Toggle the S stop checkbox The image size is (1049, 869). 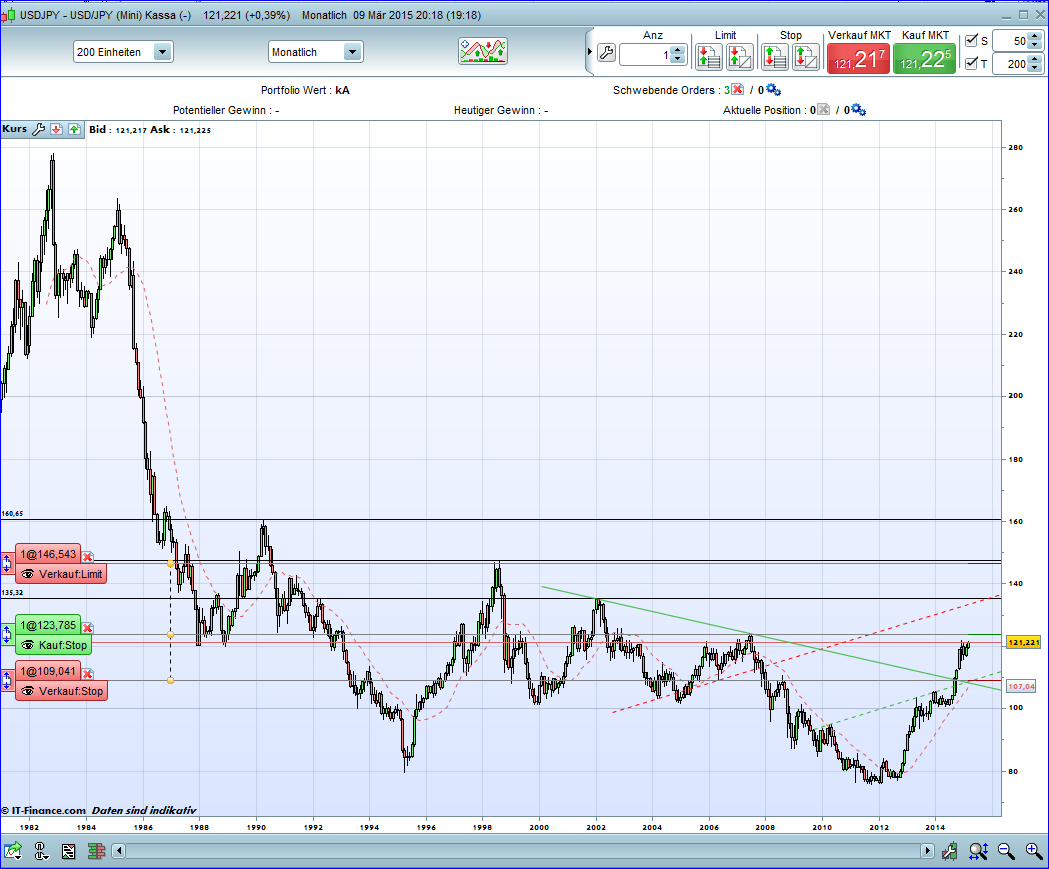[x=971, y=41]
